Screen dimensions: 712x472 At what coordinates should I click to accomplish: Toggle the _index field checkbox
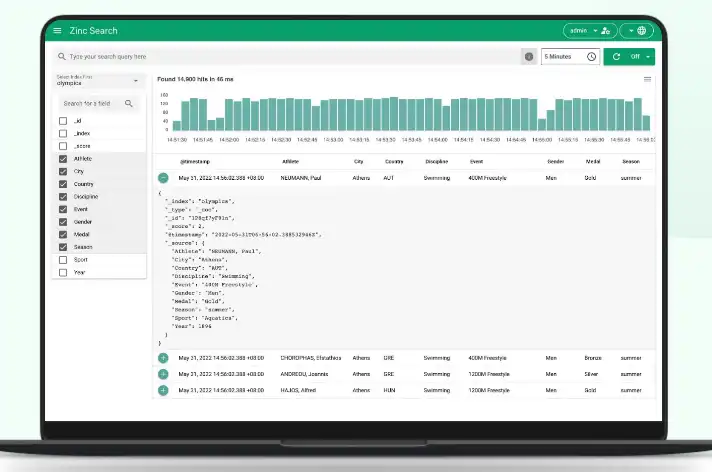coord(63,134)
